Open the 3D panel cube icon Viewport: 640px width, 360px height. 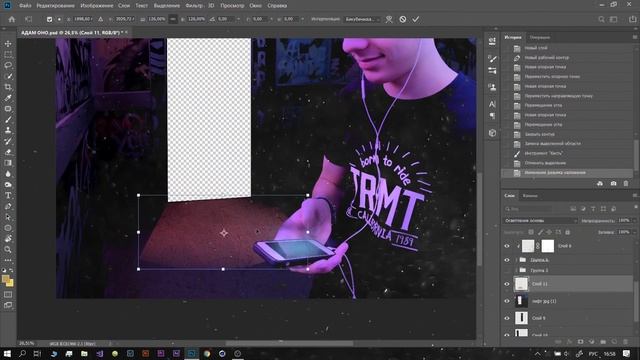pos(492,133)
